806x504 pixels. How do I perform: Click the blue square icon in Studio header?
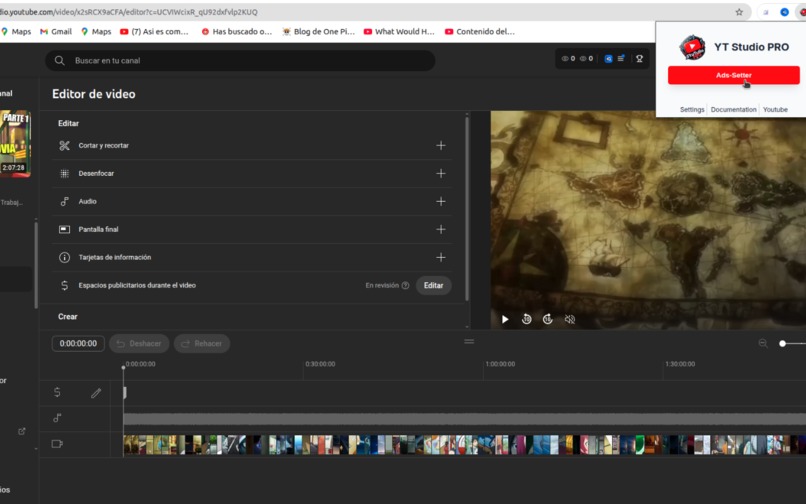(609, 59)
